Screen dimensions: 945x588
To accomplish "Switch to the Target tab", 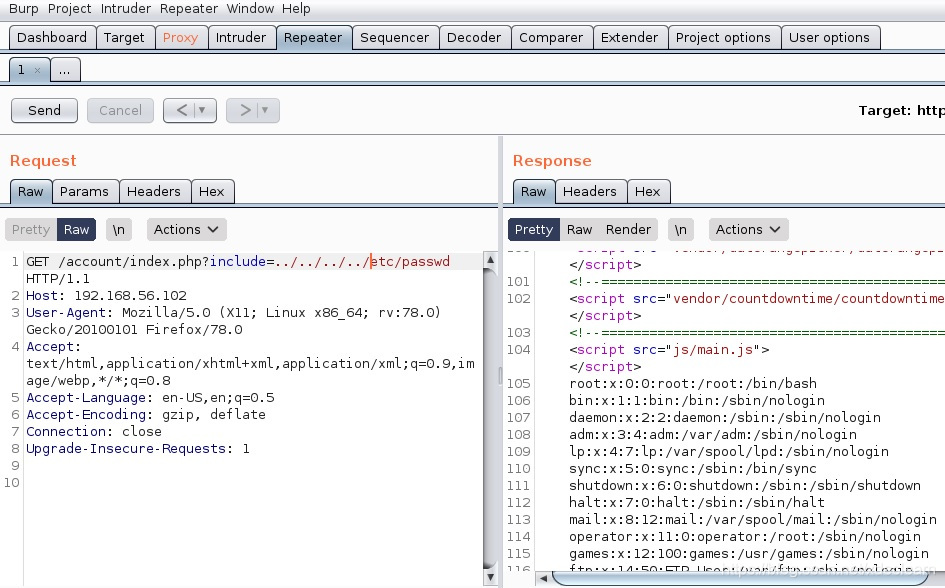I will point(124,37).
